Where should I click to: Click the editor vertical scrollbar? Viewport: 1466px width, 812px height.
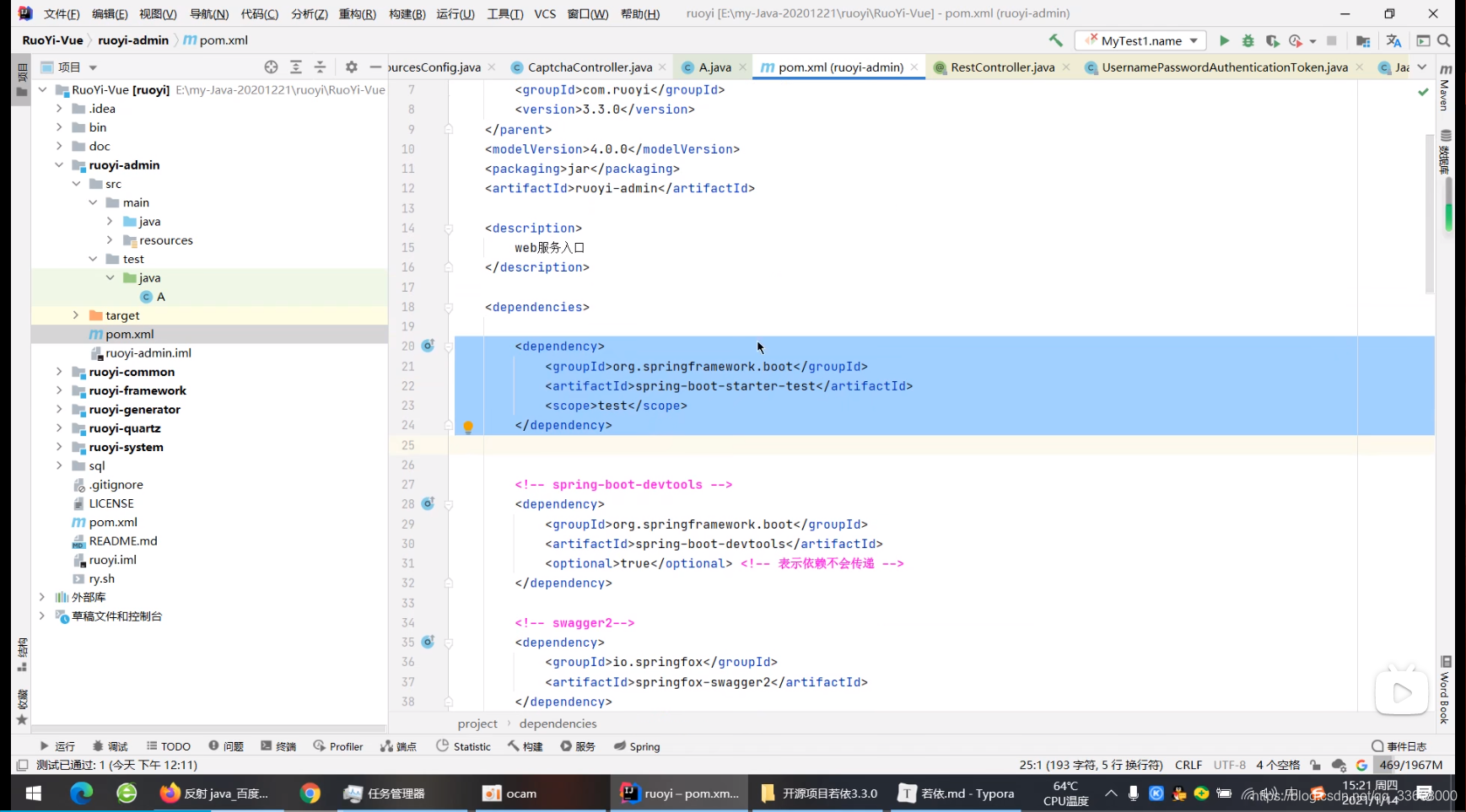pos(1430,213)
